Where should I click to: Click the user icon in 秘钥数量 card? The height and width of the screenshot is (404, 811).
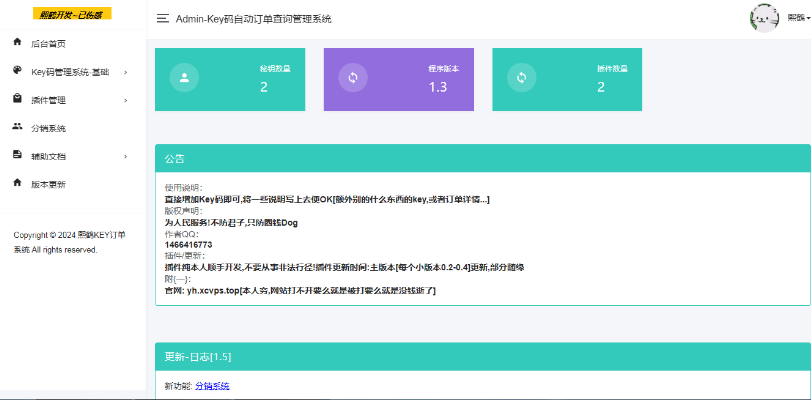coord(184,78)
